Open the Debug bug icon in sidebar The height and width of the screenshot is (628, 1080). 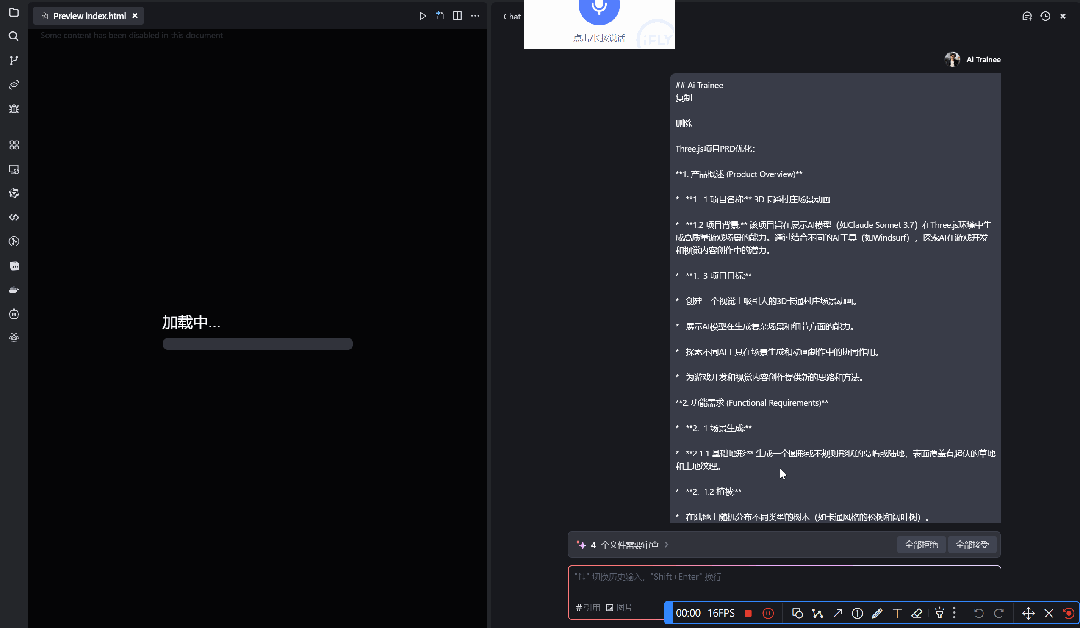tap(13, 108)
